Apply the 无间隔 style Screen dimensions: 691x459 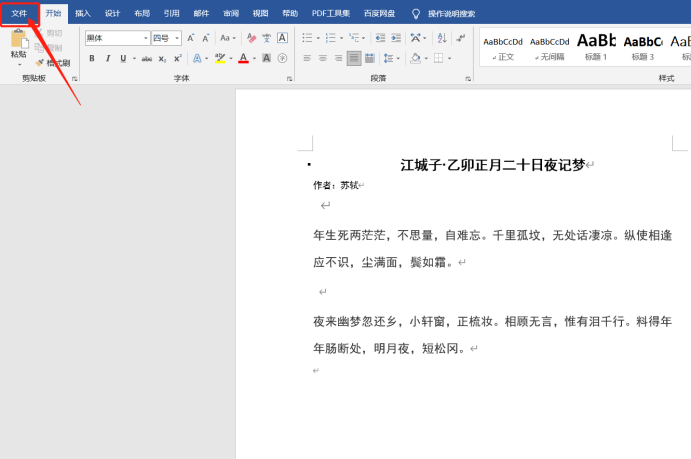click(550, 48)
